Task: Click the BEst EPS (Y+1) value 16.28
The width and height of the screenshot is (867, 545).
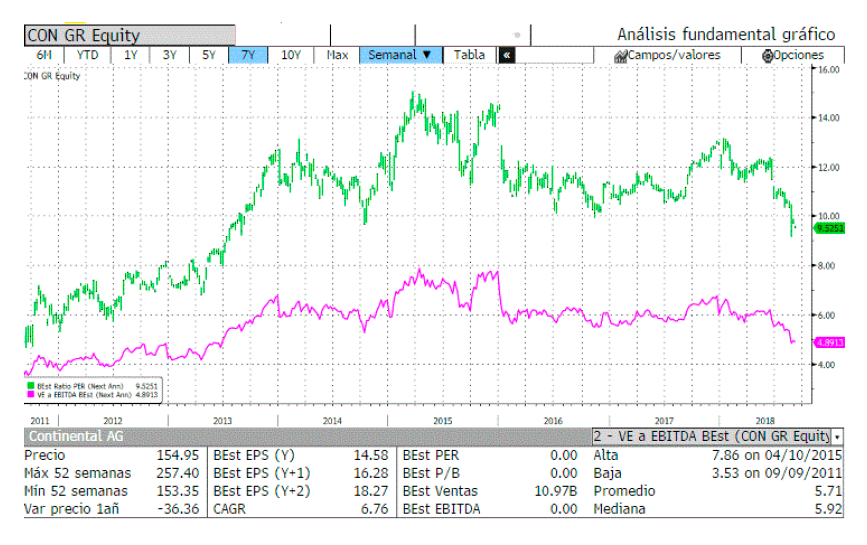Action: [371, 474]
